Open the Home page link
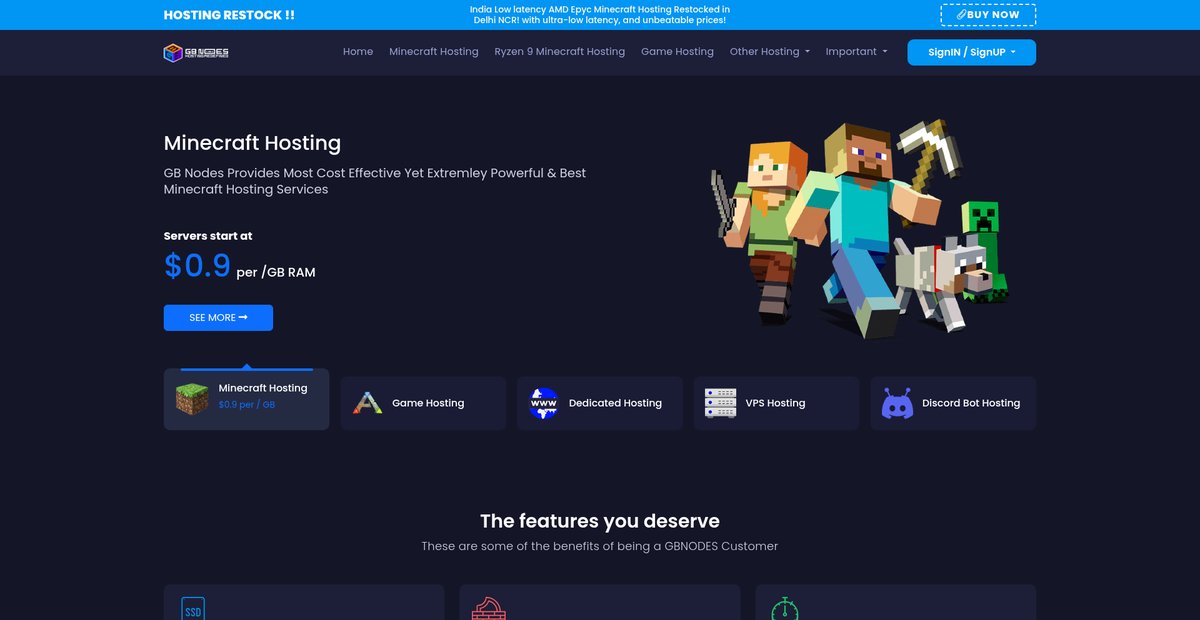The image size is (1200, 620). (x=358, y=52)
